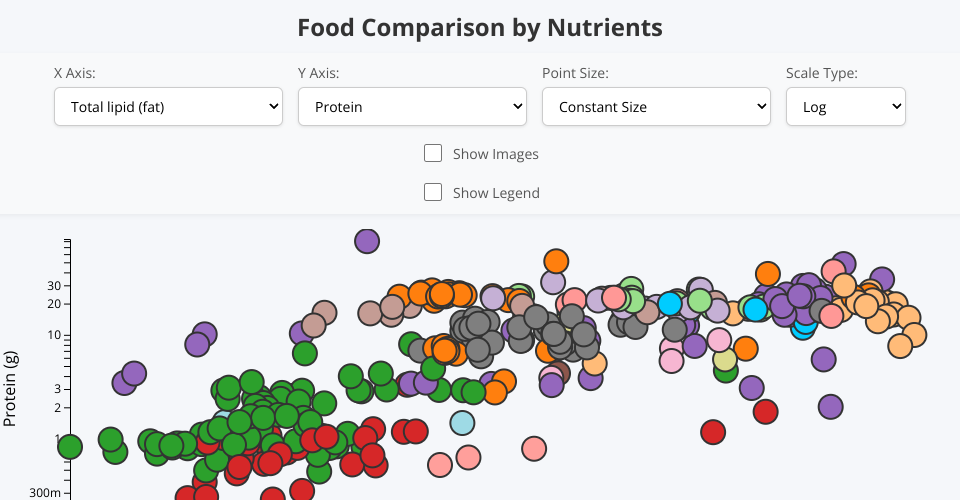
Task: Click the "Show Legend" label text
Action: point(496,193)
